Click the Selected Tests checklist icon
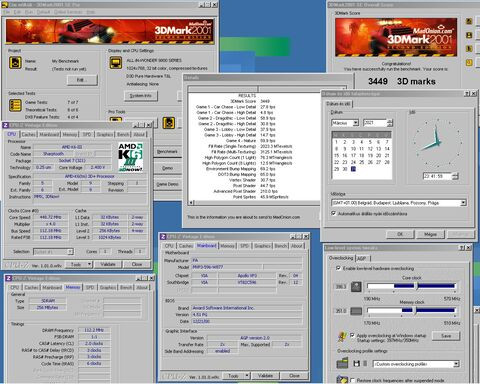Image resolution: width=480 pixels, height=384 pixels. 15,105
